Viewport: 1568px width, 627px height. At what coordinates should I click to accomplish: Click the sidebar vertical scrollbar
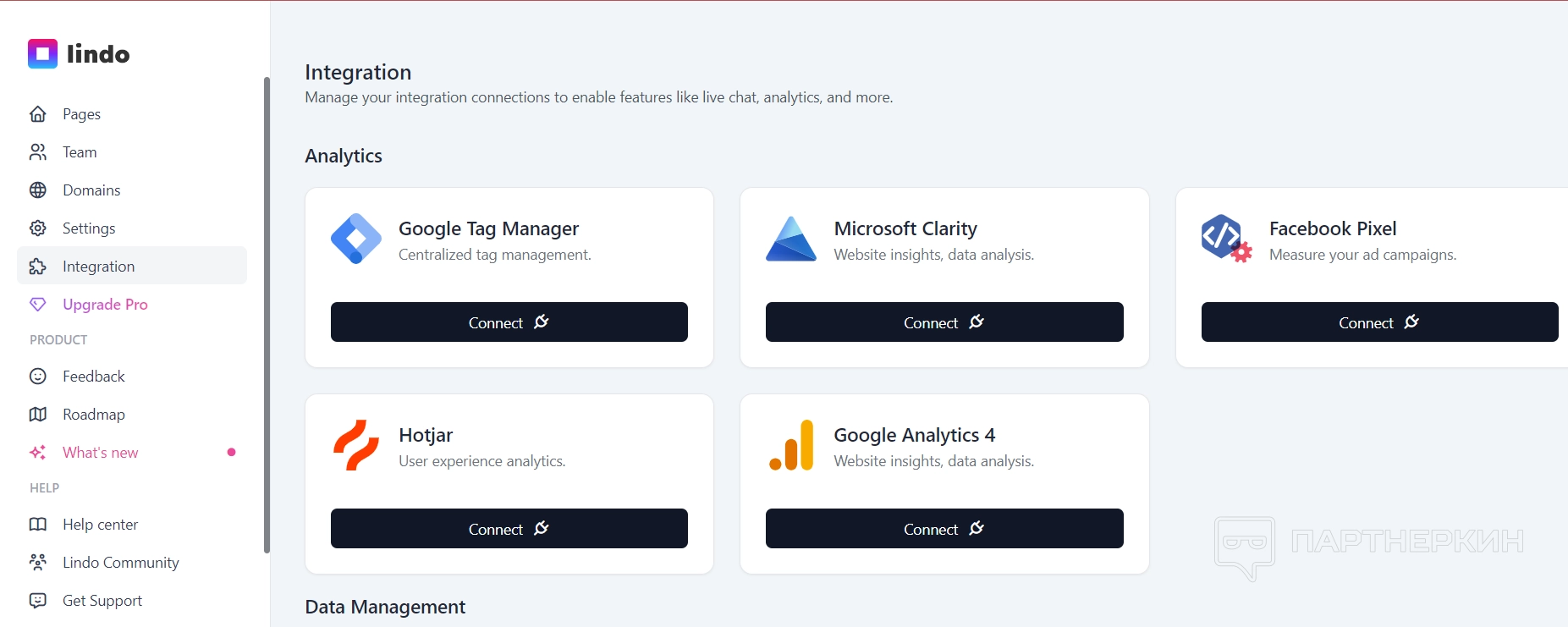267,313
